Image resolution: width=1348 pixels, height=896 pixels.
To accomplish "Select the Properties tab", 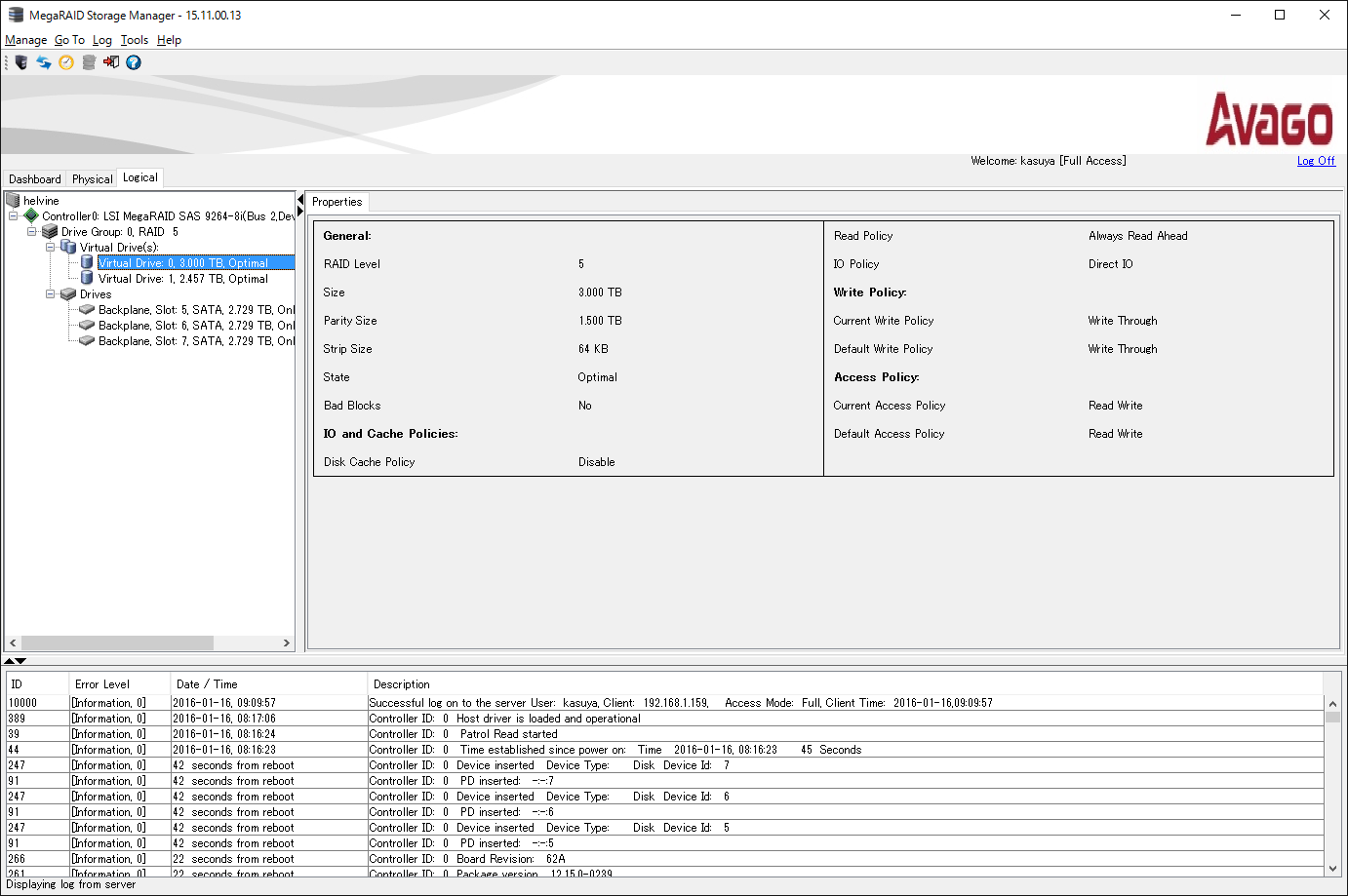I will tap(337, 202).
